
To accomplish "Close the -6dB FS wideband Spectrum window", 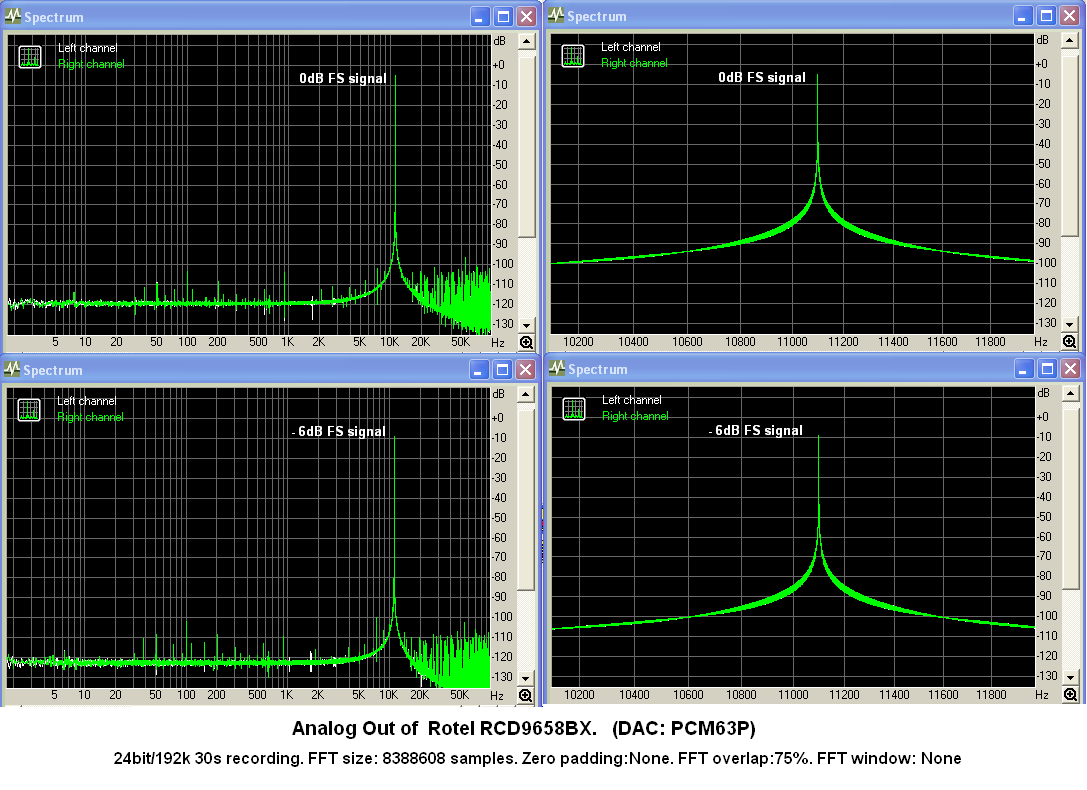I will (526, 369).
